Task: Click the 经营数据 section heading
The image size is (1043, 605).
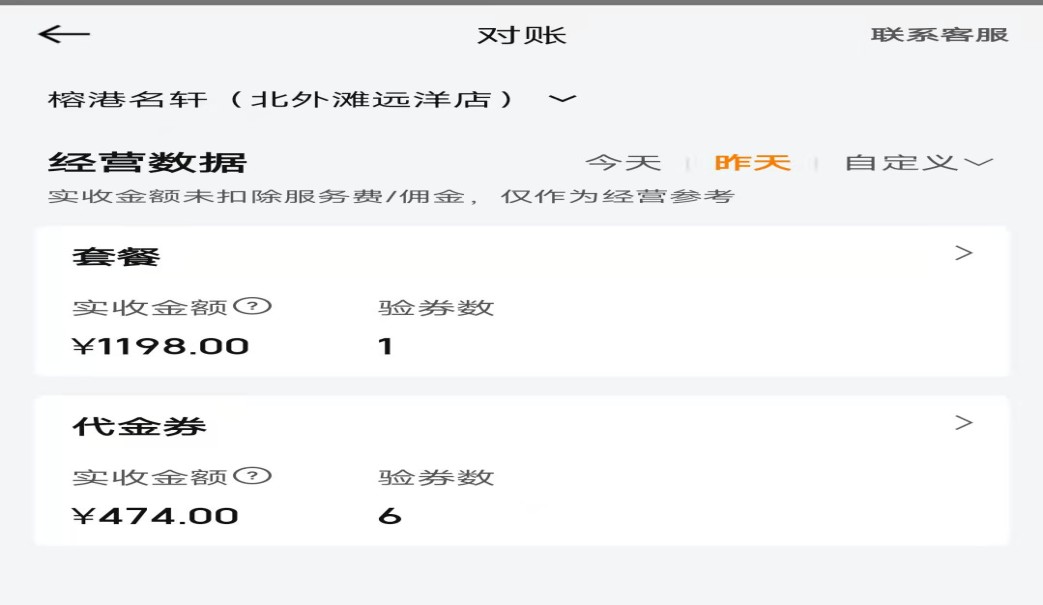Action: pos(147,162)
